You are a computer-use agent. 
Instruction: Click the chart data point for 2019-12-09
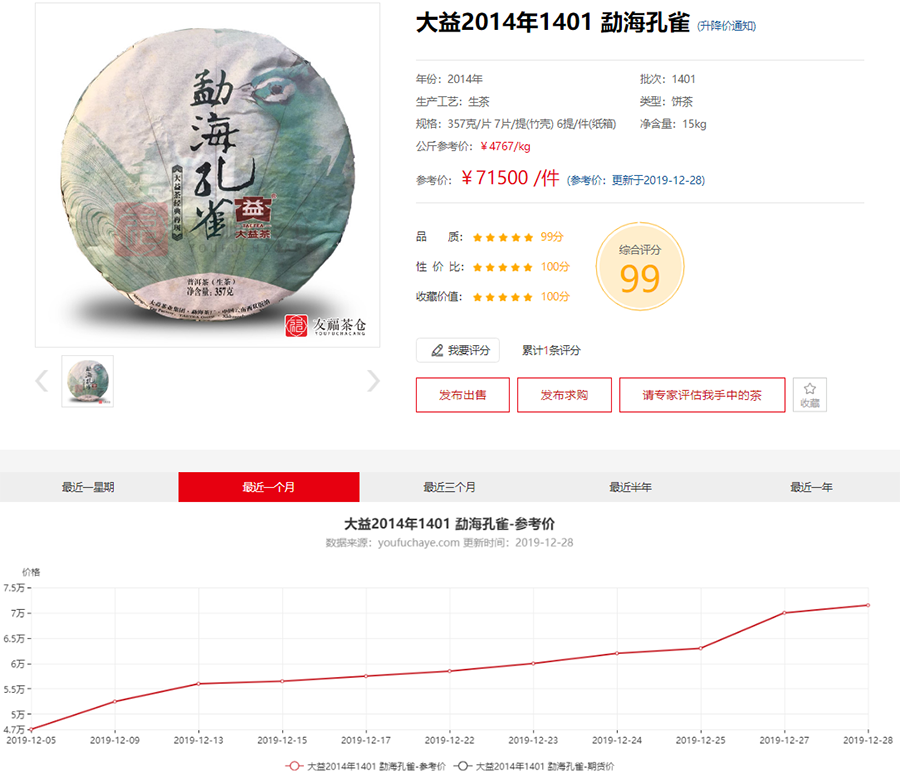[115, 702]
